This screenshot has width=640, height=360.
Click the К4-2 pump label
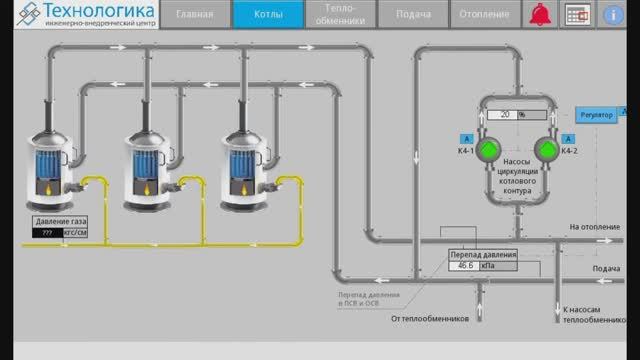[569, 151]
